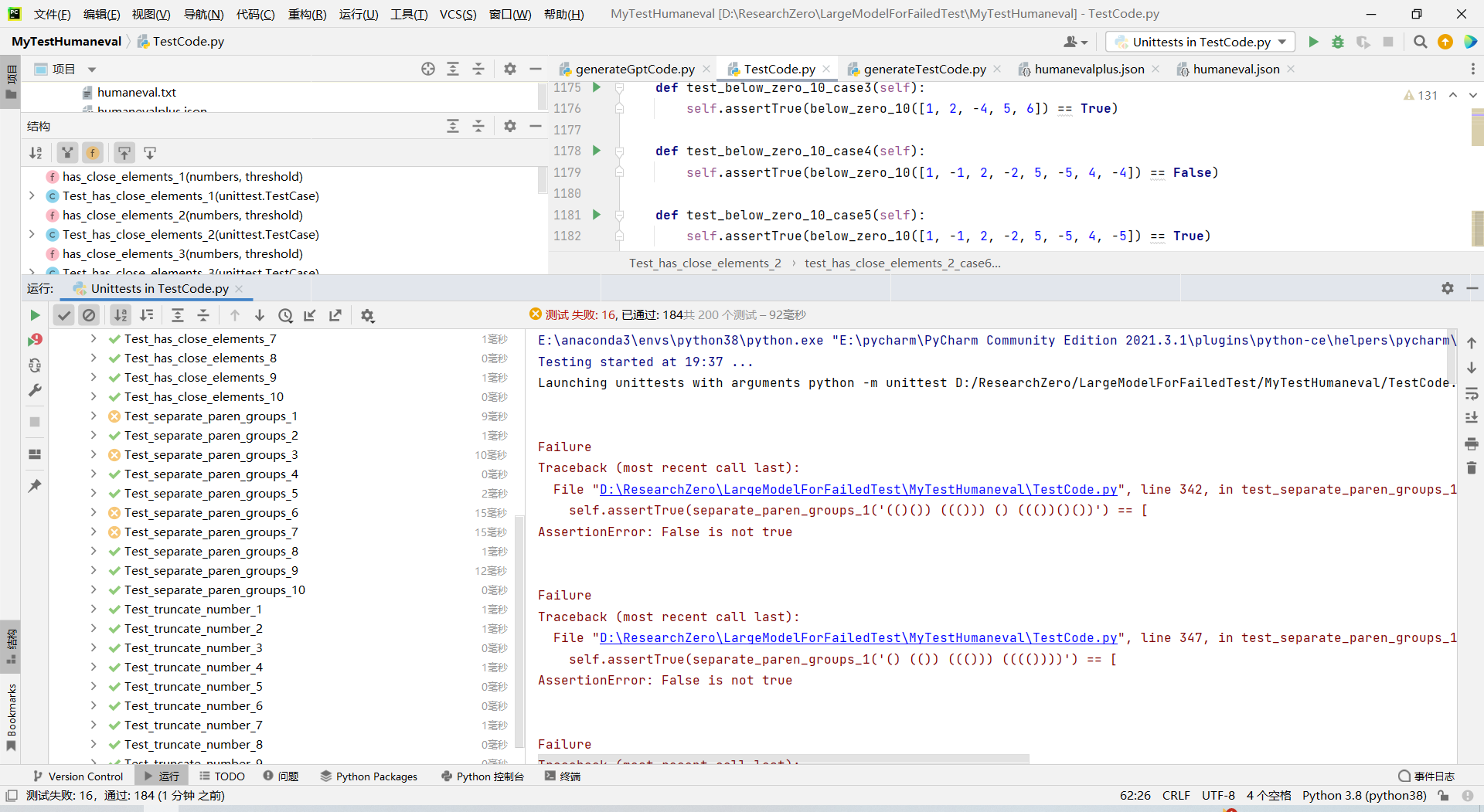1484x812 pixels.
Task: Expand Test_has_close_elements_7 test node
Action: tap(94, 338)
